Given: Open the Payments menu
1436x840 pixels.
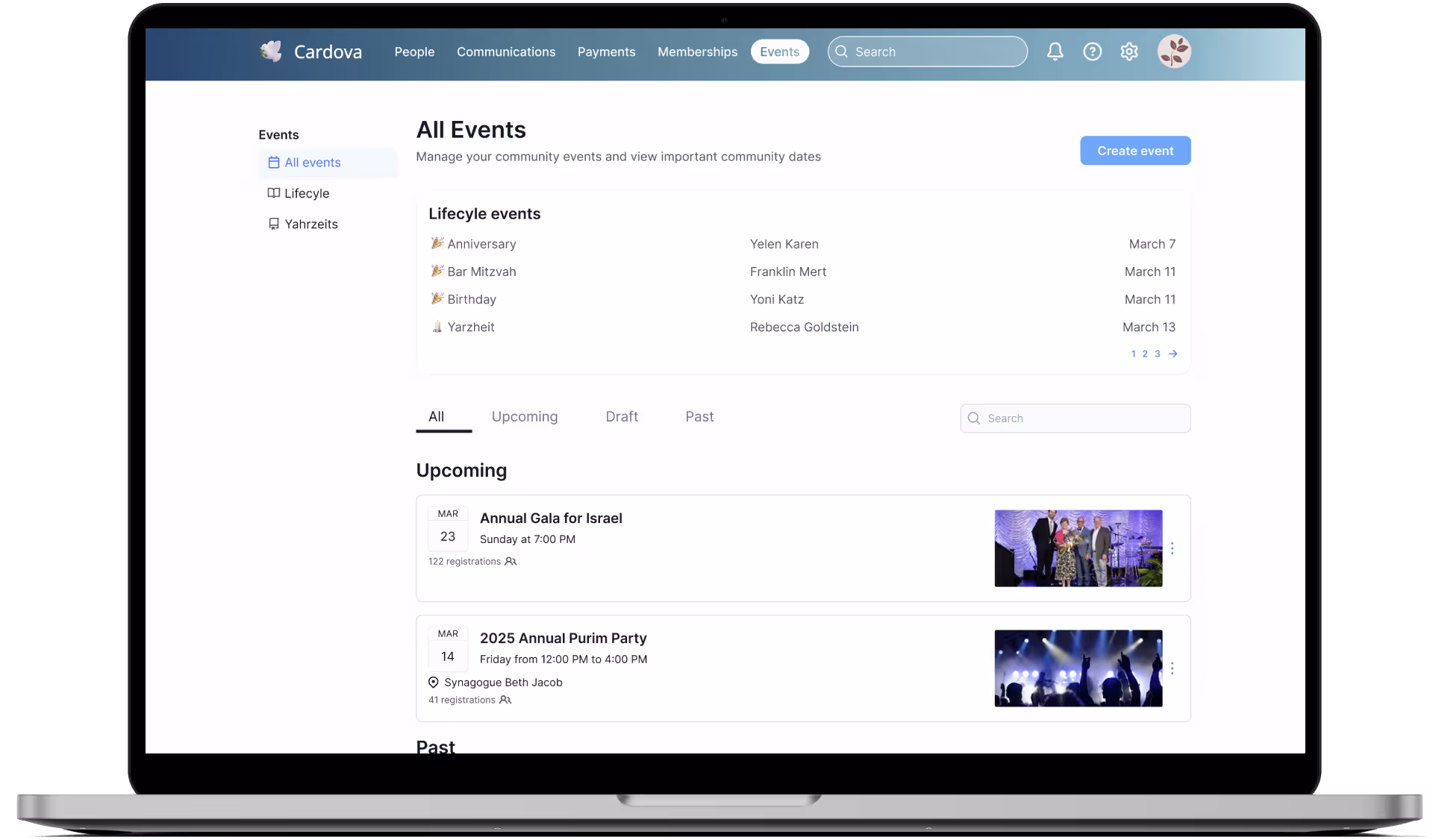Looking at the screenshot, I should [x=606, y=51].
